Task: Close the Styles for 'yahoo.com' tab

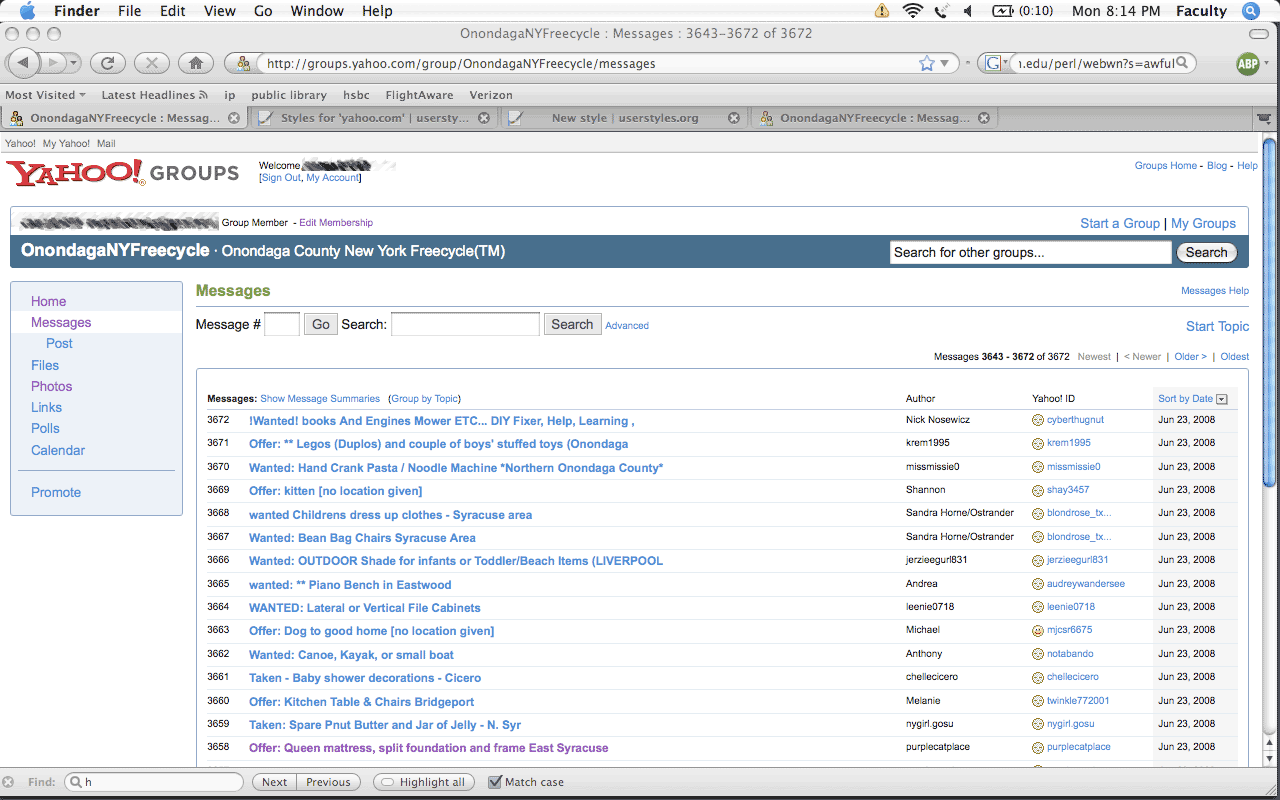Action: (x=484, y=118)
